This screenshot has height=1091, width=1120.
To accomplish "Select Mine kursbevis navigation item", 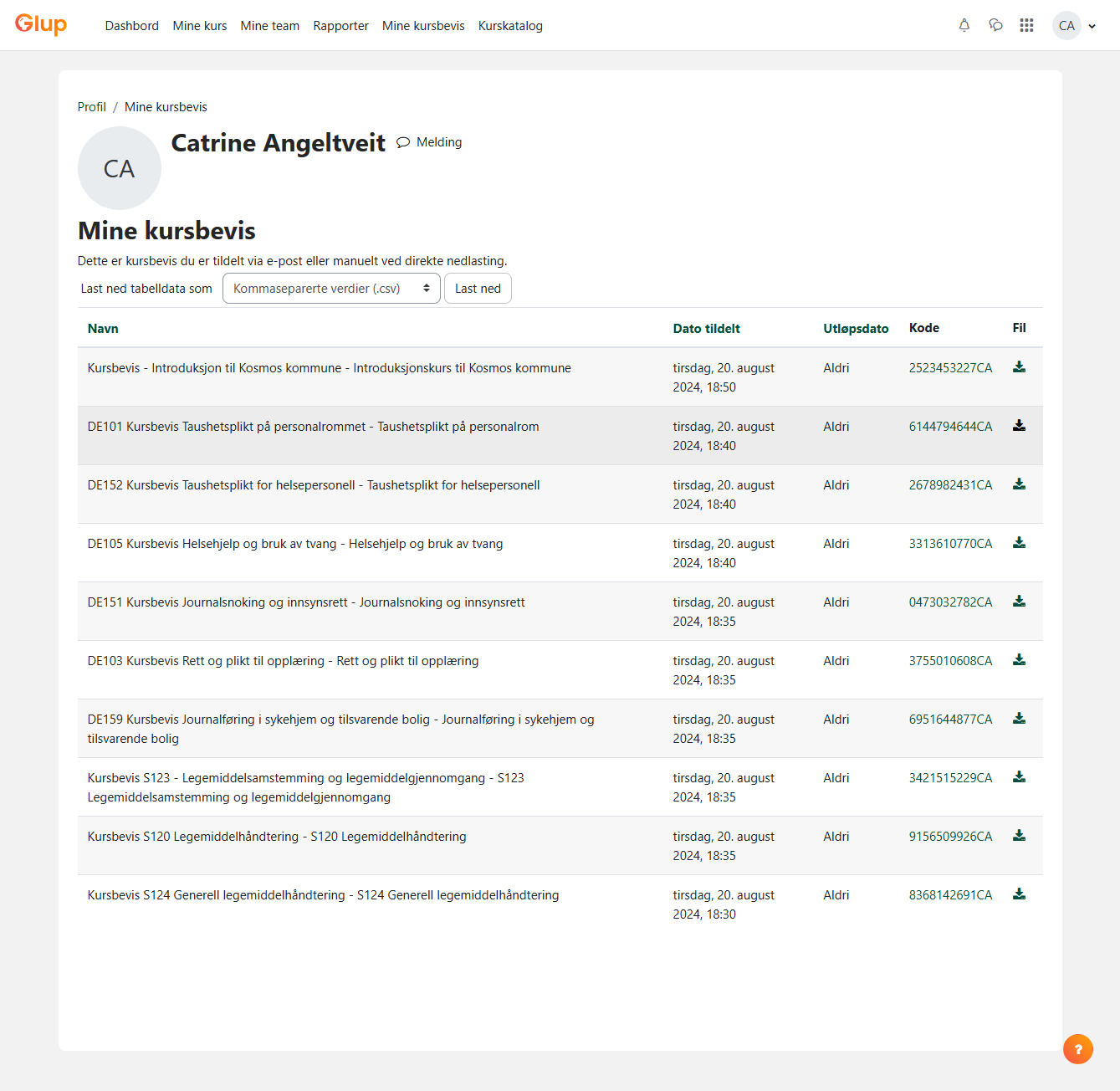I will (x=423, y=26).
